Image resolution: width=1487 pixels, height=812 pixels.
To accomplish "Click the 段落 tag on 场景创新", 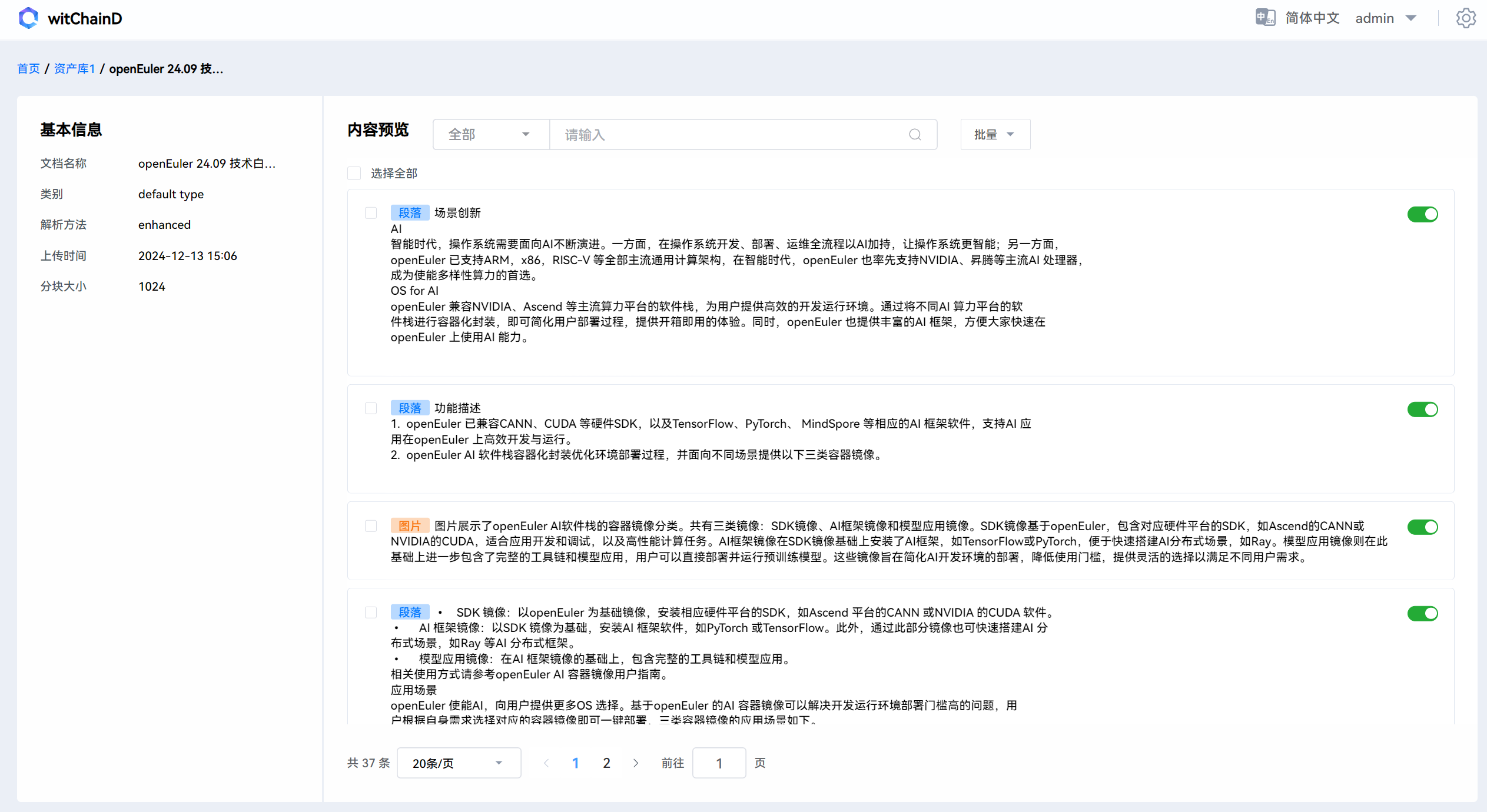I will (x=410, y=212).
